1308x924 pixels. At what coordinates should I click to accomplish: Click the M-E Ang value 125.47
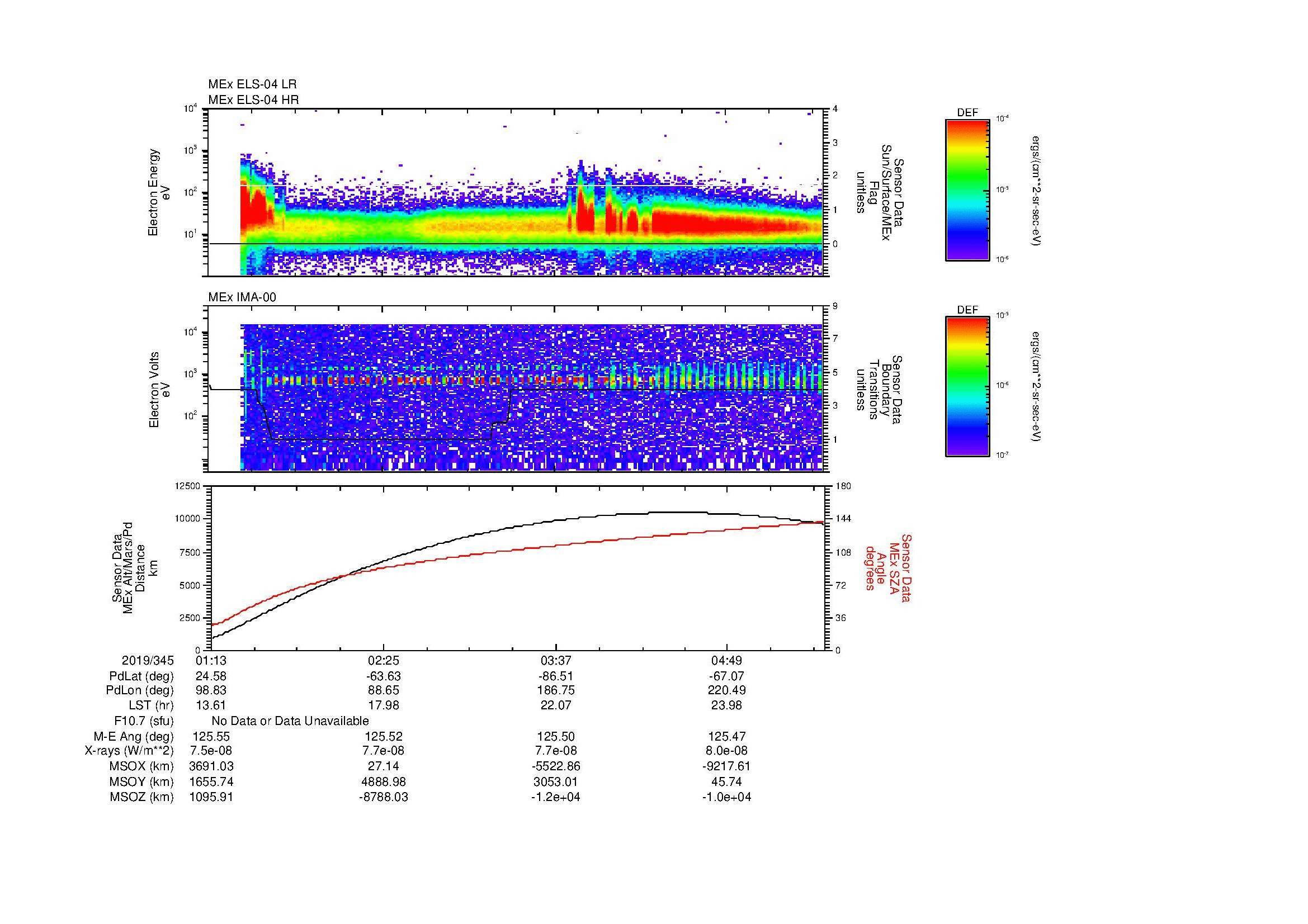[x=726, y=736]
